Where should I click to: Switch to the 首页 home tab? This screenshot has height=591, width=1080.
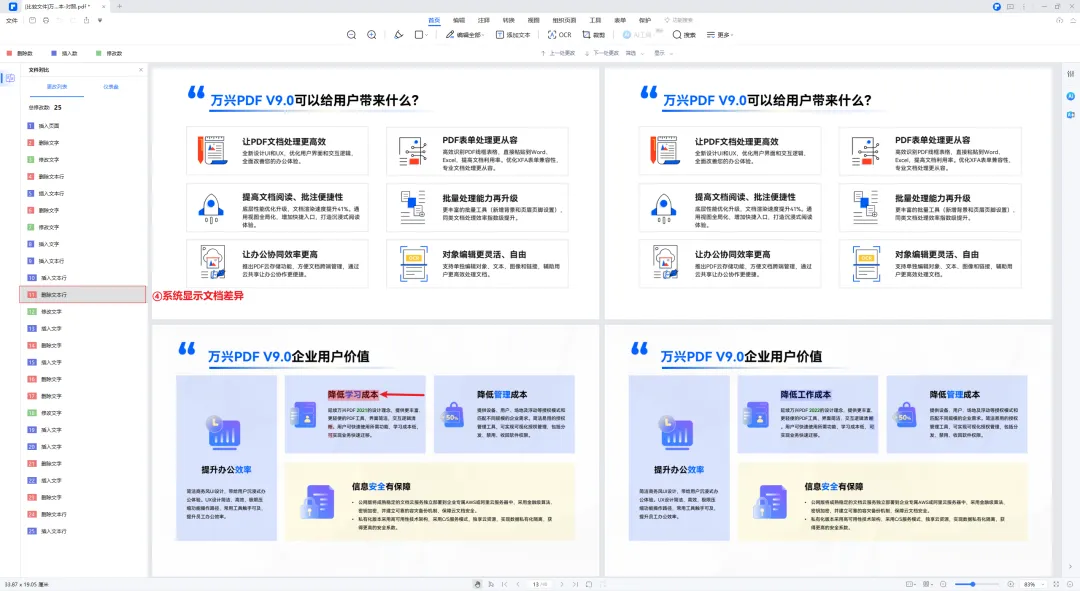coord(434,20)
